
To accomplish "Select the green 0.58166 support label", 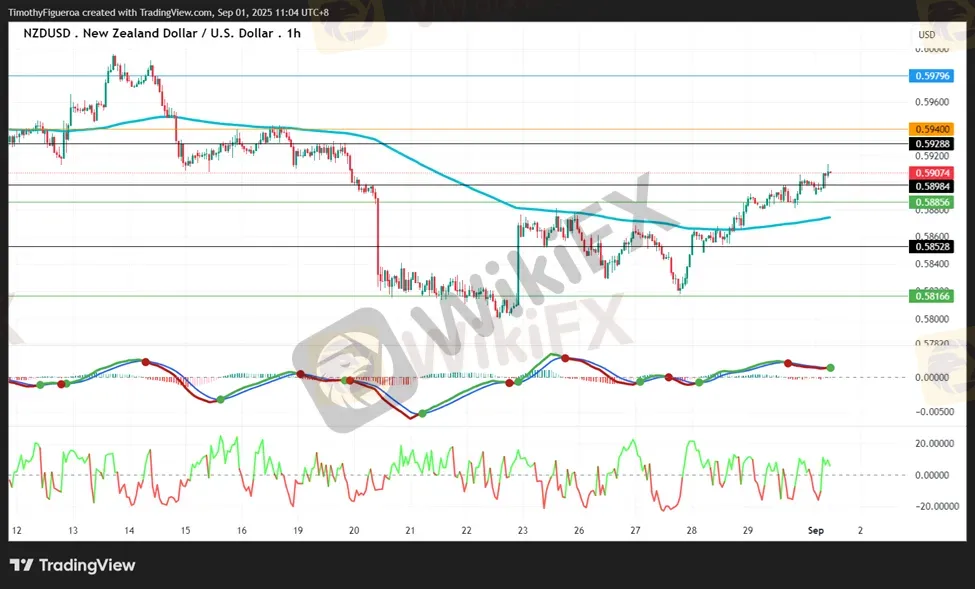I will [930, 296].
